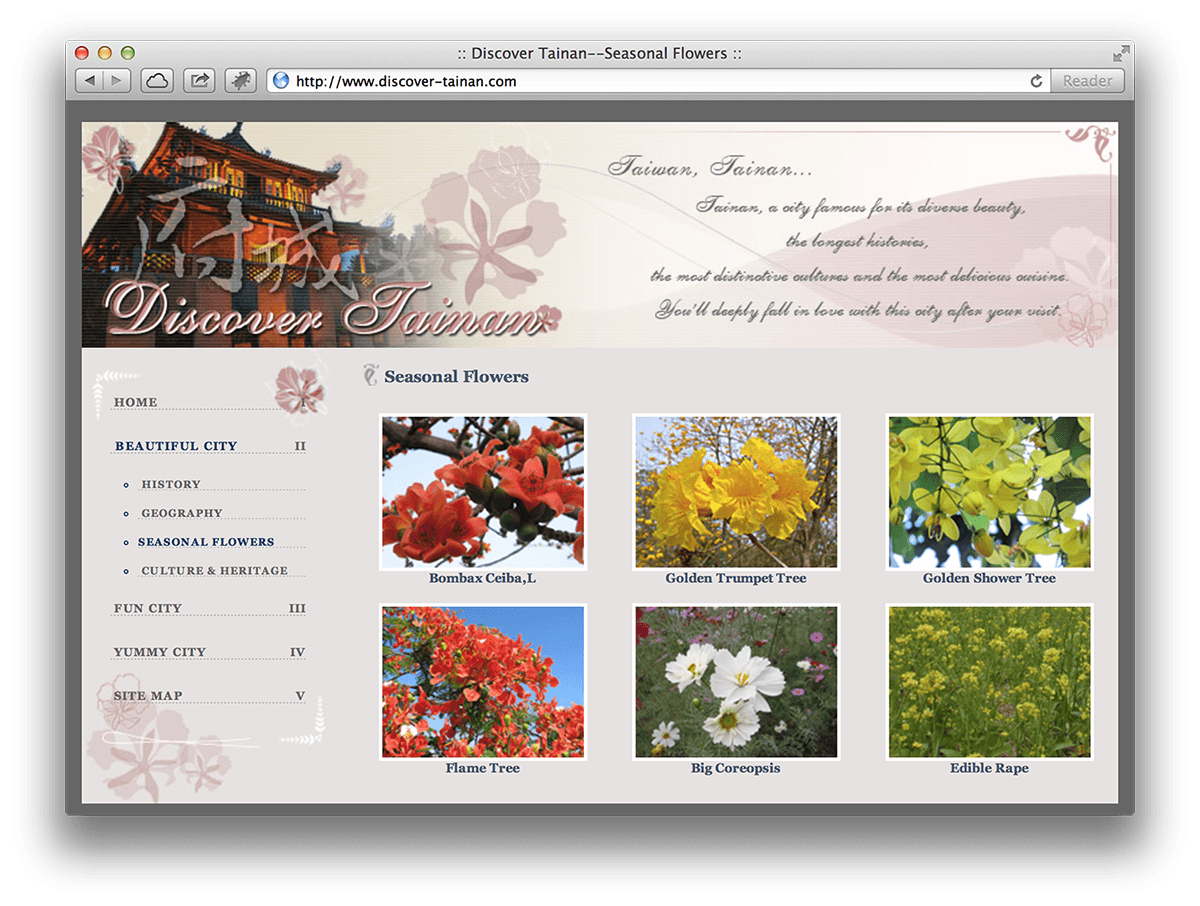Click the globe icon in address bar
The image size is (1200, 906).
[281, 81]
